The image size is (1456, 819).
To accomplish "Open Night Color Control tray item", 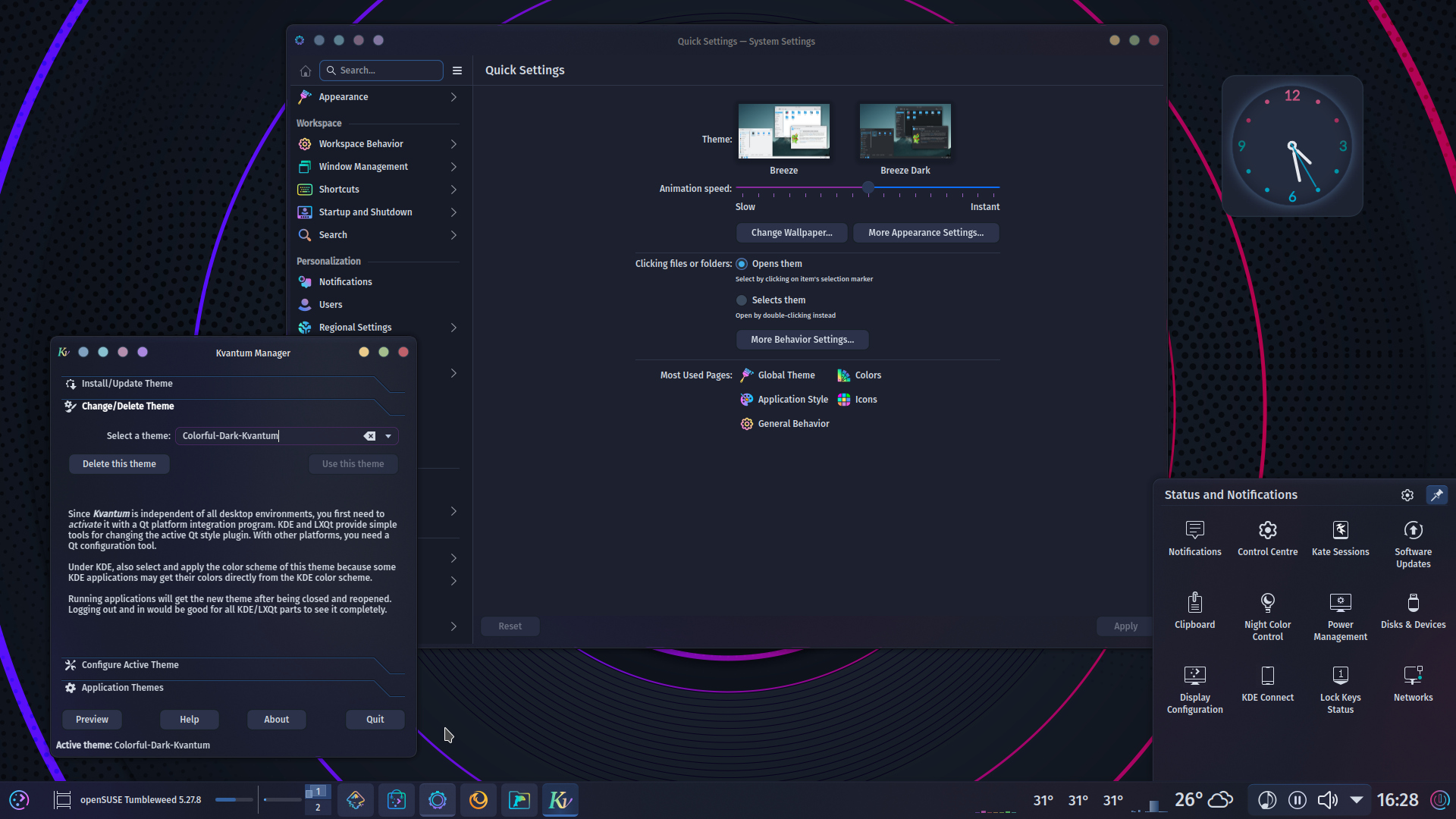I will (x=1267, y=617).
